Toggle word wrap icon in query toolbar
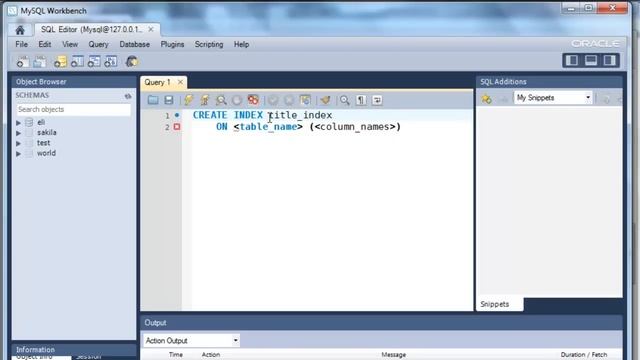This screenshot has height=360, width=640. pyautogui.click(x=377, y=100)
